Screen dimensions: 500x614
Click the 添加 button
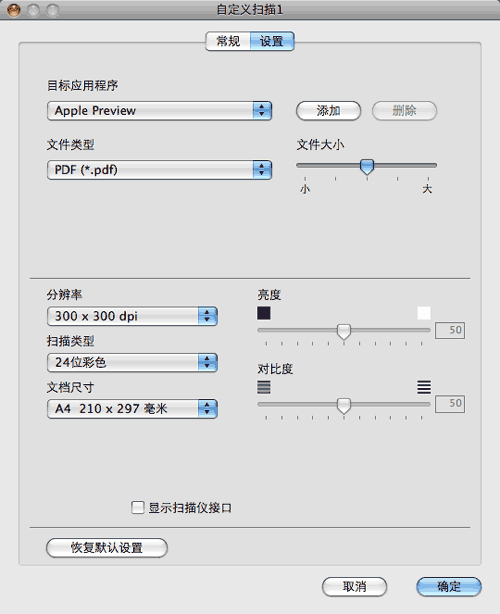pos(328,111)
